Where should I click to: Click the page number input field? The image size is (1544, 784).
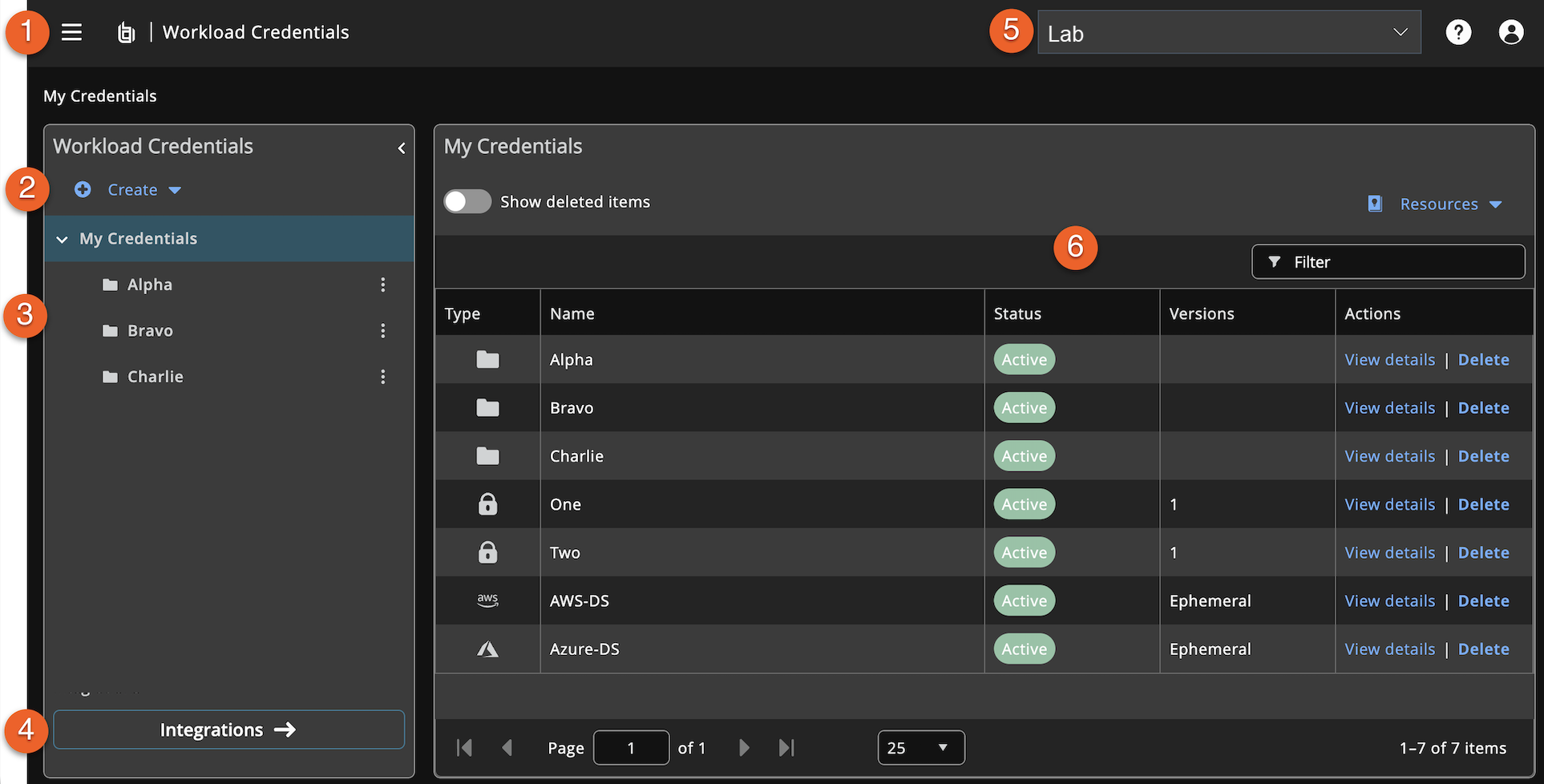coord(631,748)
